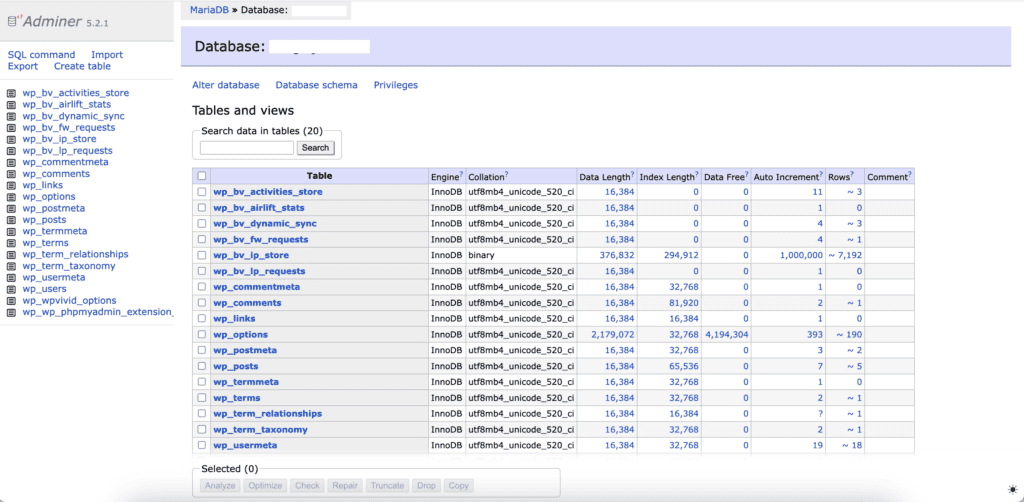Click select-data icon beside wp_users in sidebar
1024x502 pixels.
[x=11, y=289]
